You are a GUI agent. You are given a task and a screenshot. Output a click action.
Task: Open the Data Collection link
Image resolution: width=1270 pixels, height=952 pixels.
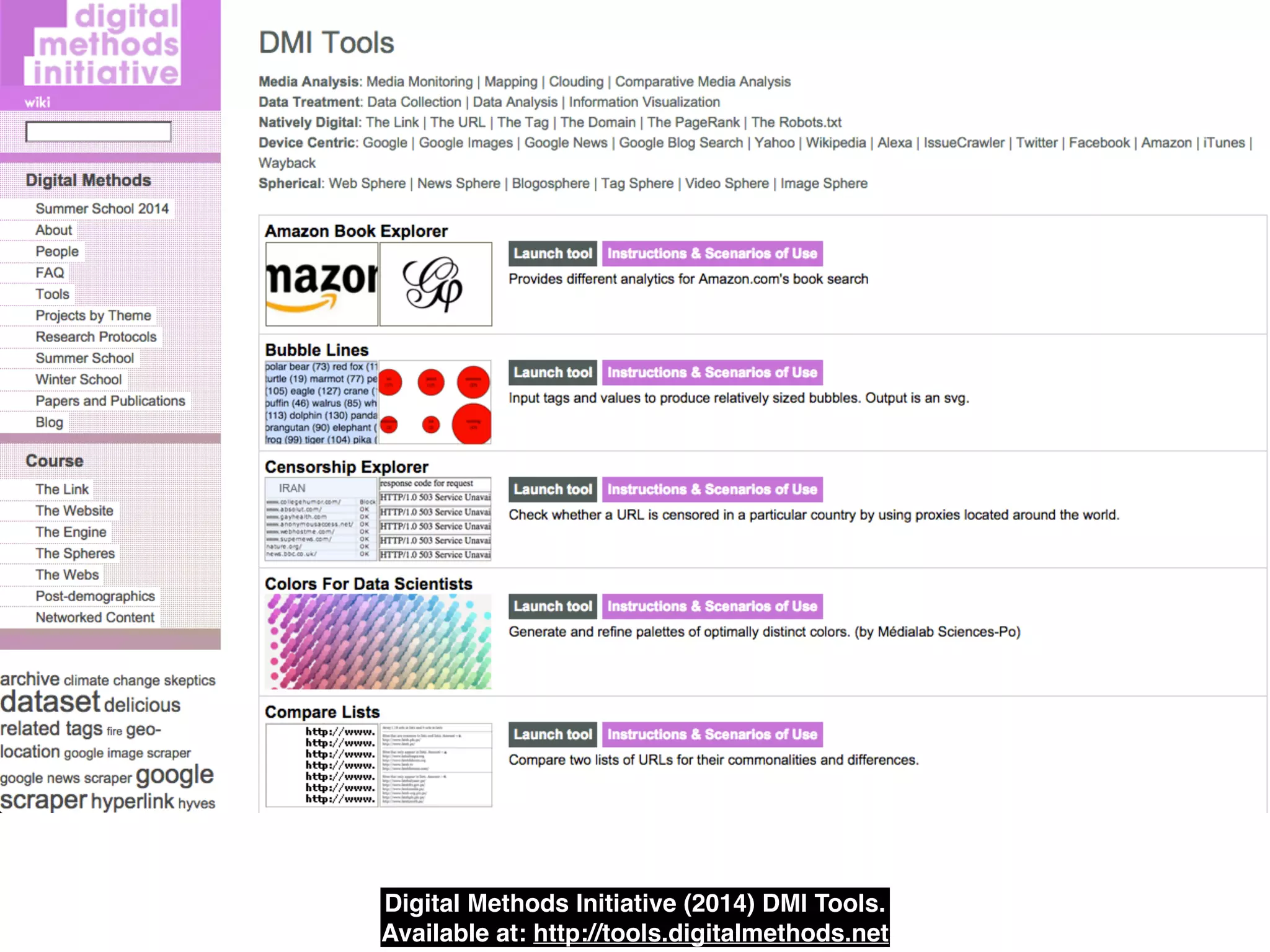[x=414, y=102]
